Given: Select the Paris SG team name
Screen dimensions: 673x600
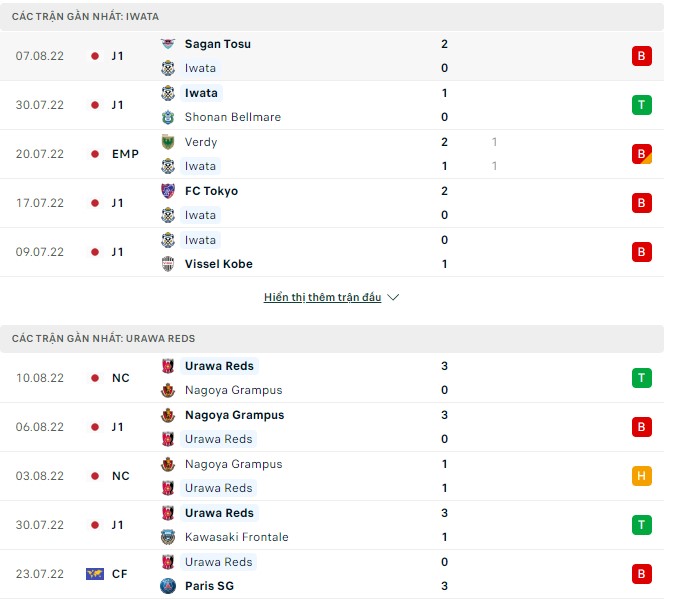Looking at the screenshot, I should coord(209,586).
